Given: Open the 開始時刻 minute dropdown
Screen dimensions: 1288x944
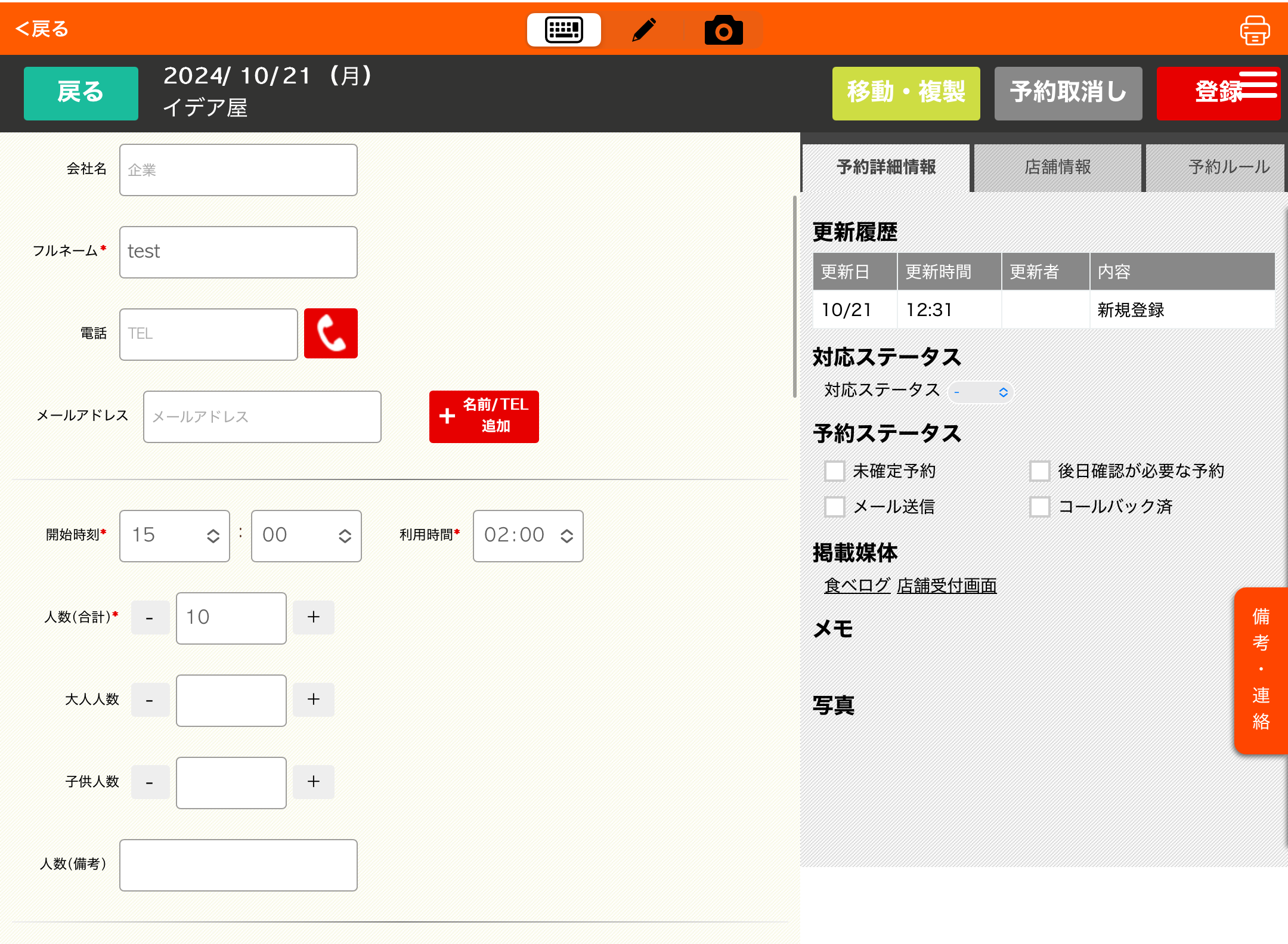Looking at the screenshot, I should 306,536.
